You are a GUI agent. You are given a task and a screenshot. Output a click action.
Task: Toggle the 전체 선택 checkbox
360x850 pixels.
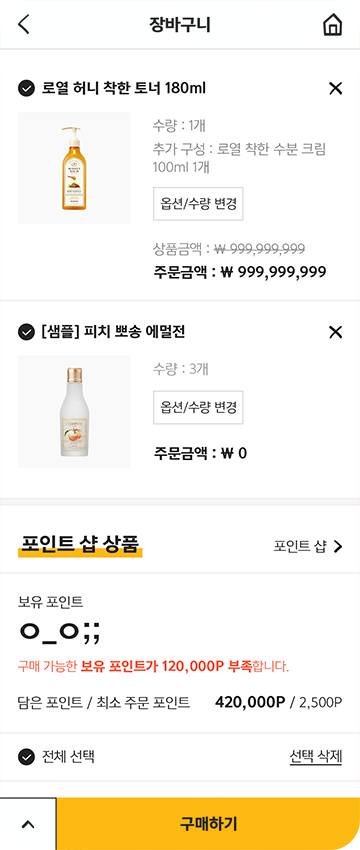tap(26, 757)
